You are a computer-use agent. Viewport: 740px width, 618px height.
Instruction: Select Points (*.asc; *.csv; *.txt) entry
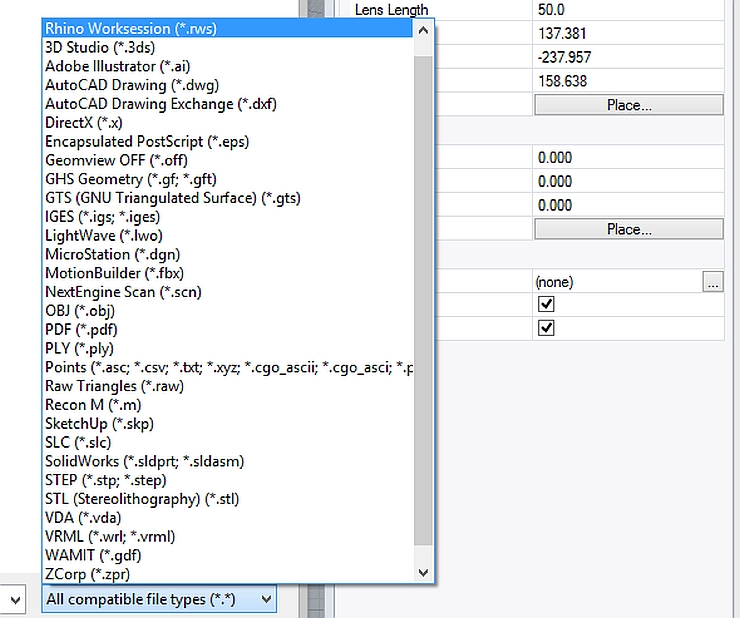tap(227, 367)
